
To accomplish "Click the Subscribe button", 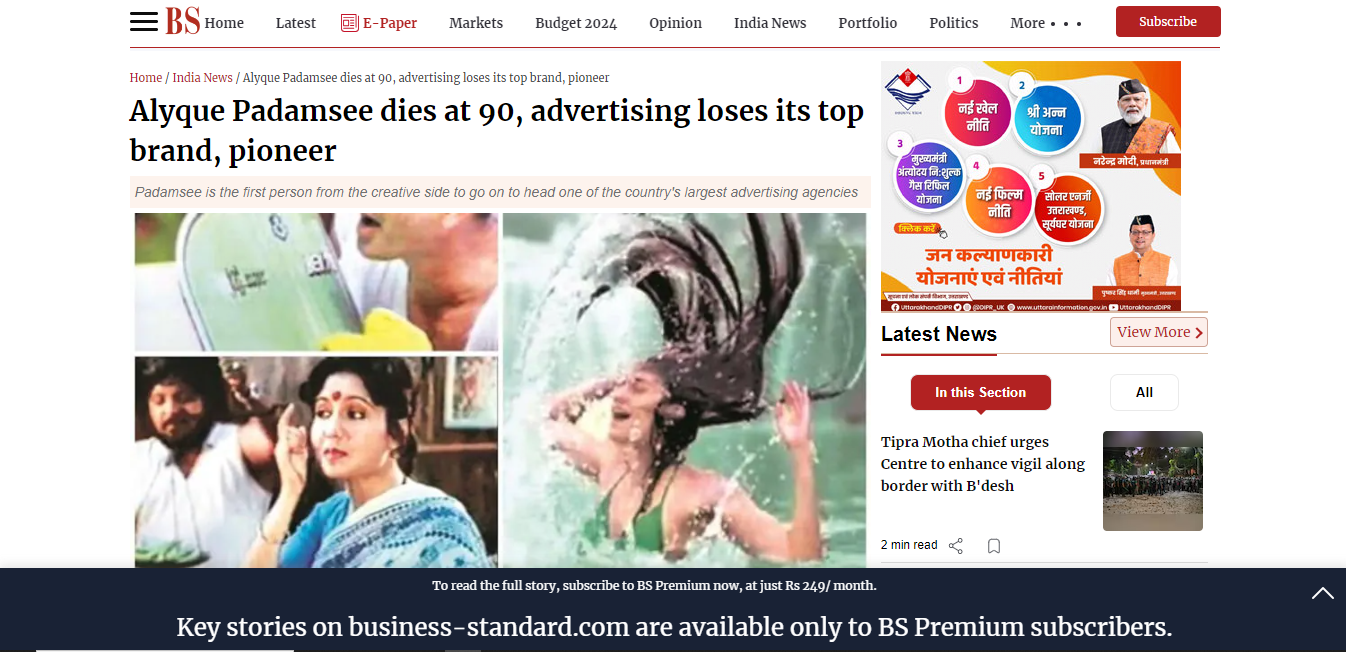I will coord(1168,22).
